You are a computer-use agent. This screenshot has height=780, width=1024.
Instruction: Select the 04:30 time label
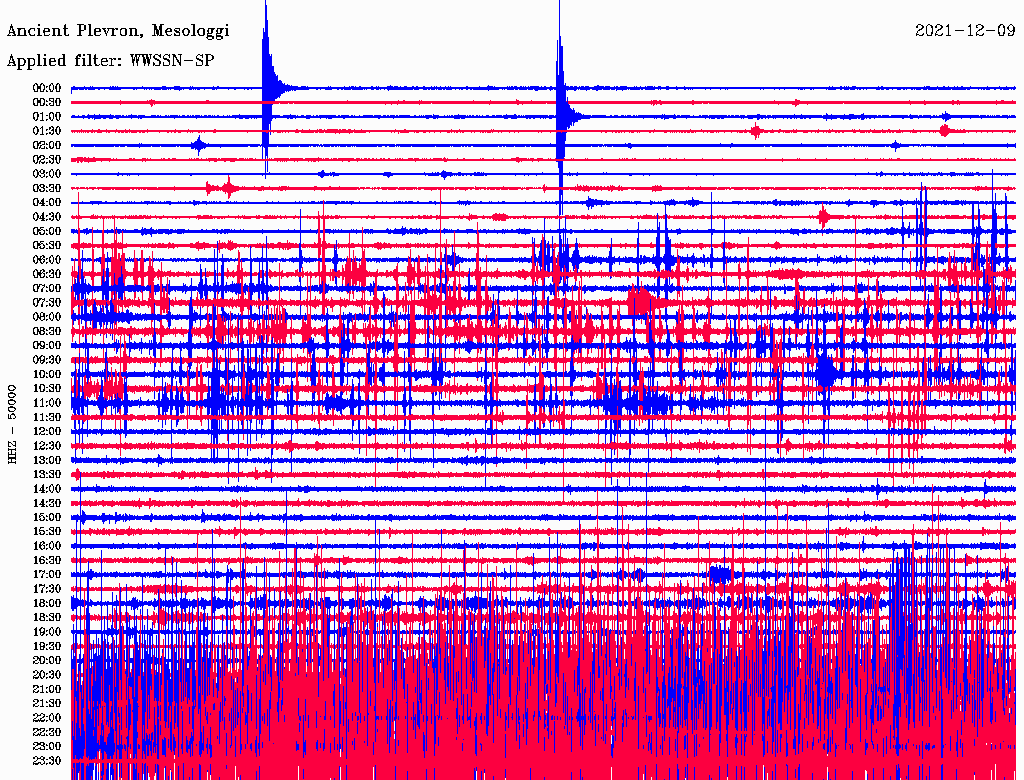[47, 217]
